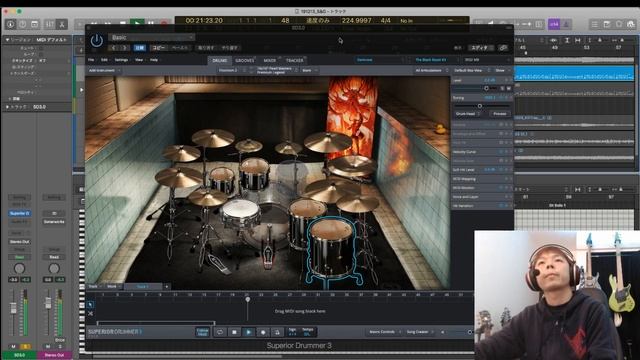Click Superior Drummer record button
The width and height of the screenshot is (640, 360).
(x=263, y=332)
